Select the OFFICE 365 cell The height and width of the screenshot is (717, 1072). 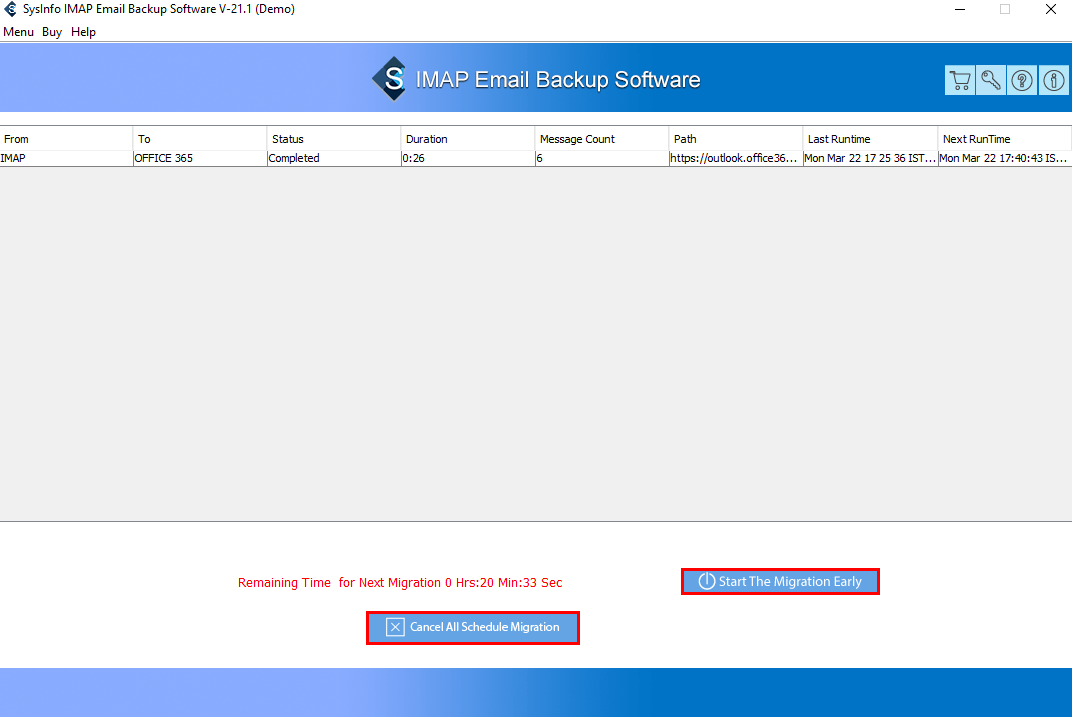pos(200,158)
